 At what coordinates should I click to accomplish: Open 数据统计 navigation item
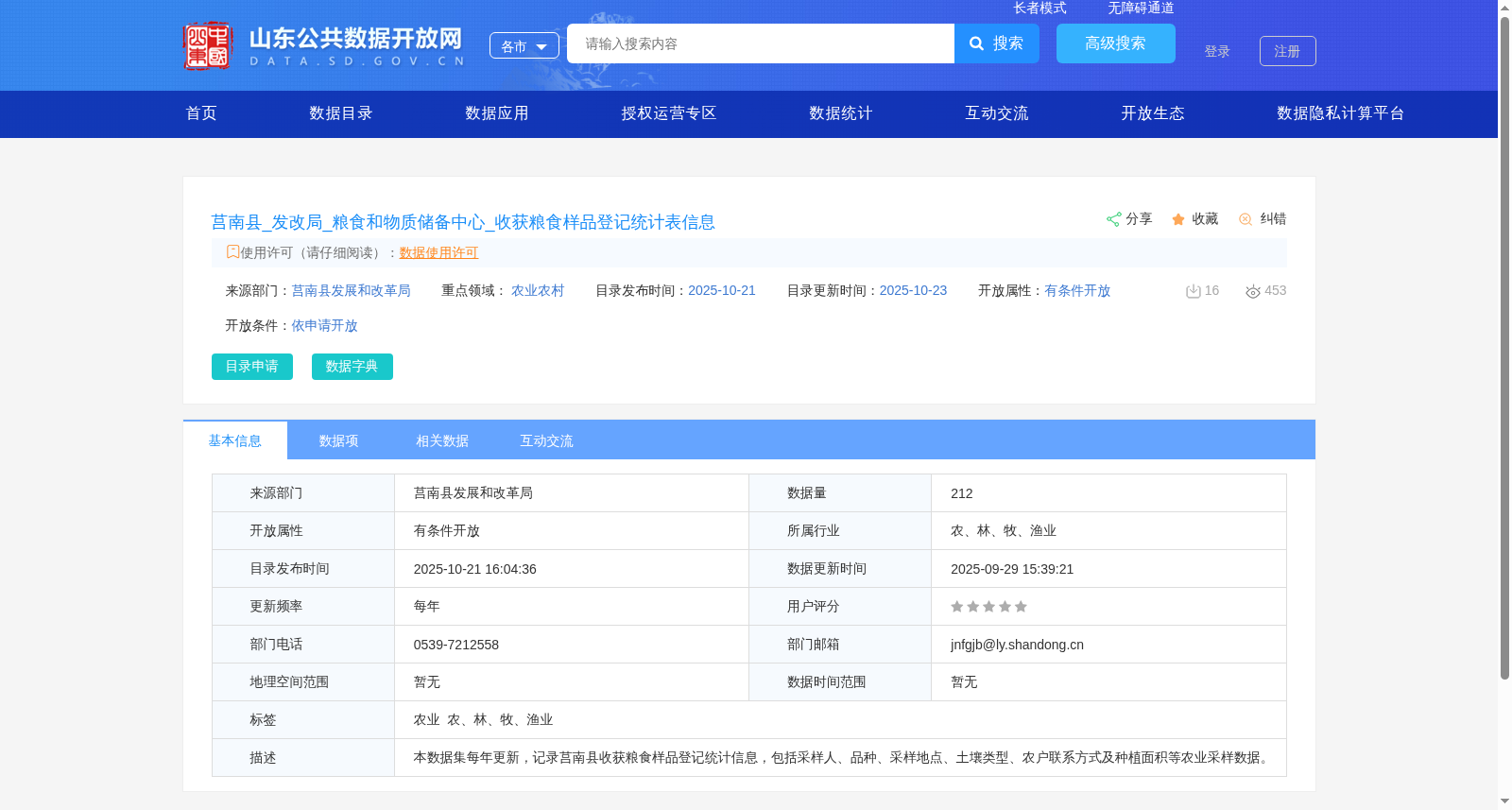(841, 113)
